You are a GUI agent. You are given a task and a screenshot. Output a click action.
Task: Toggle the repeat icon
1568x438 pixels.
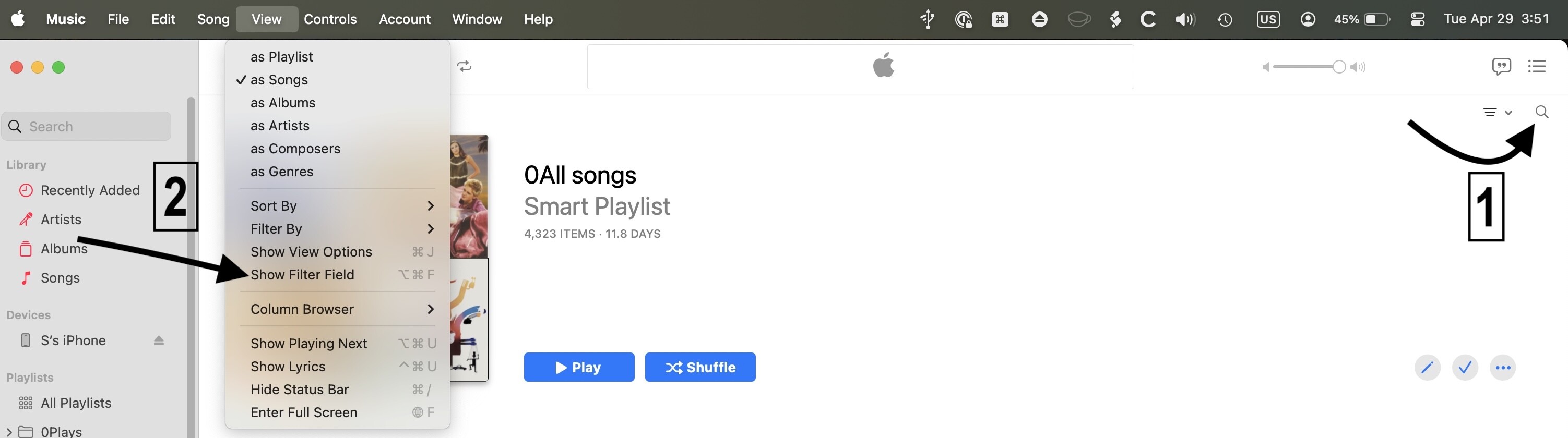pos(465,66)
